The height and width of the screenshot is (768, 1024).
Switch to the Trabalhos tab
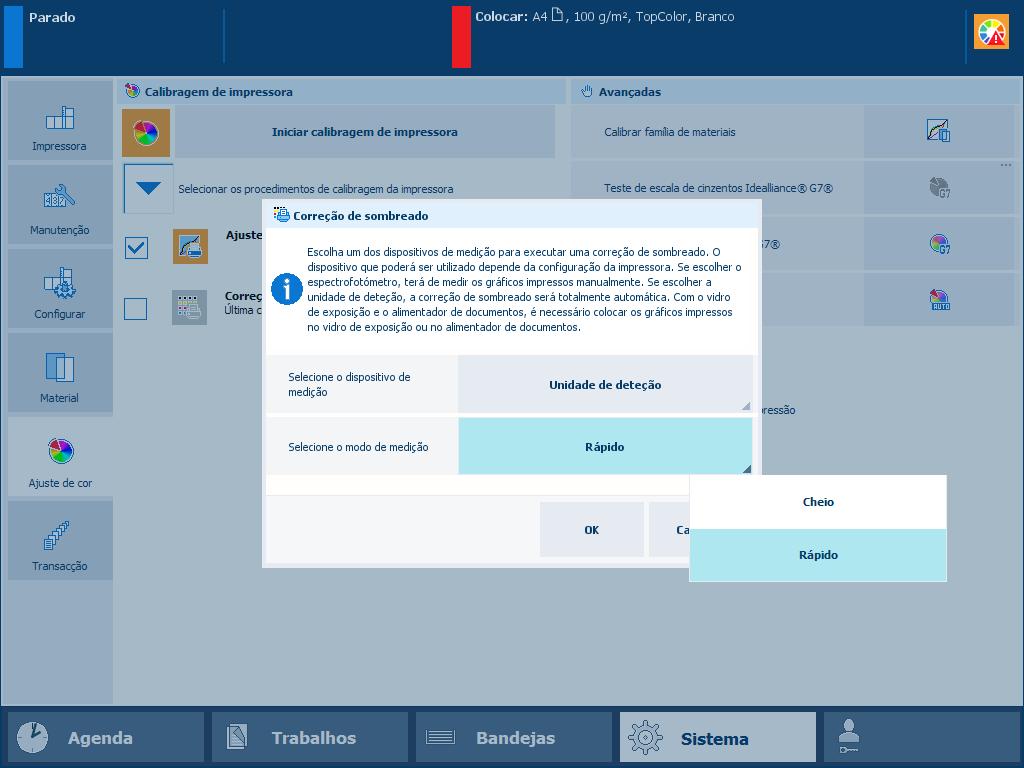pyautogui.click(x=310, y=738)
